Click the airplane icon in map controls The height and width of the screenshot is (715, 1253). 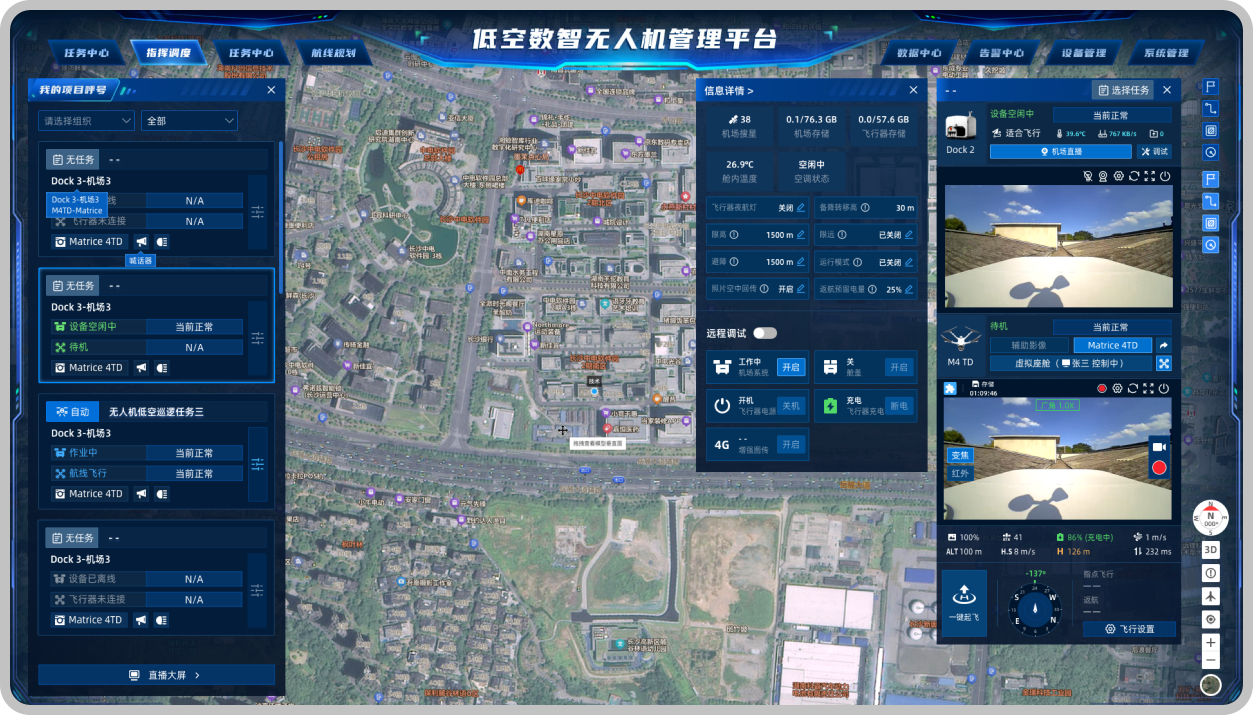pos(1210,596)
